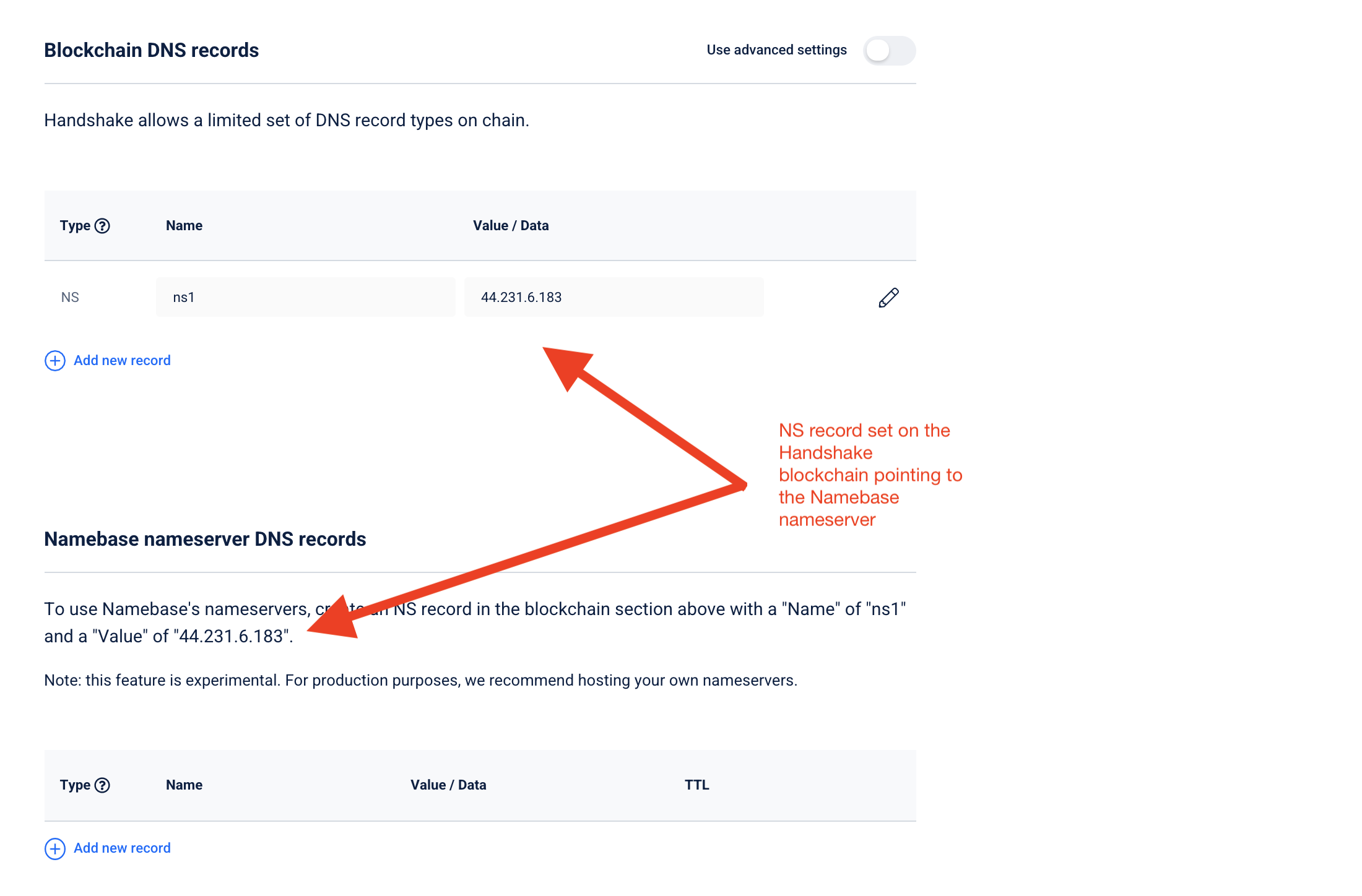This screenshot has width=1362, height=896.
Task: Click Name column header in blockchain records table
Action: (x=184, y=226)
